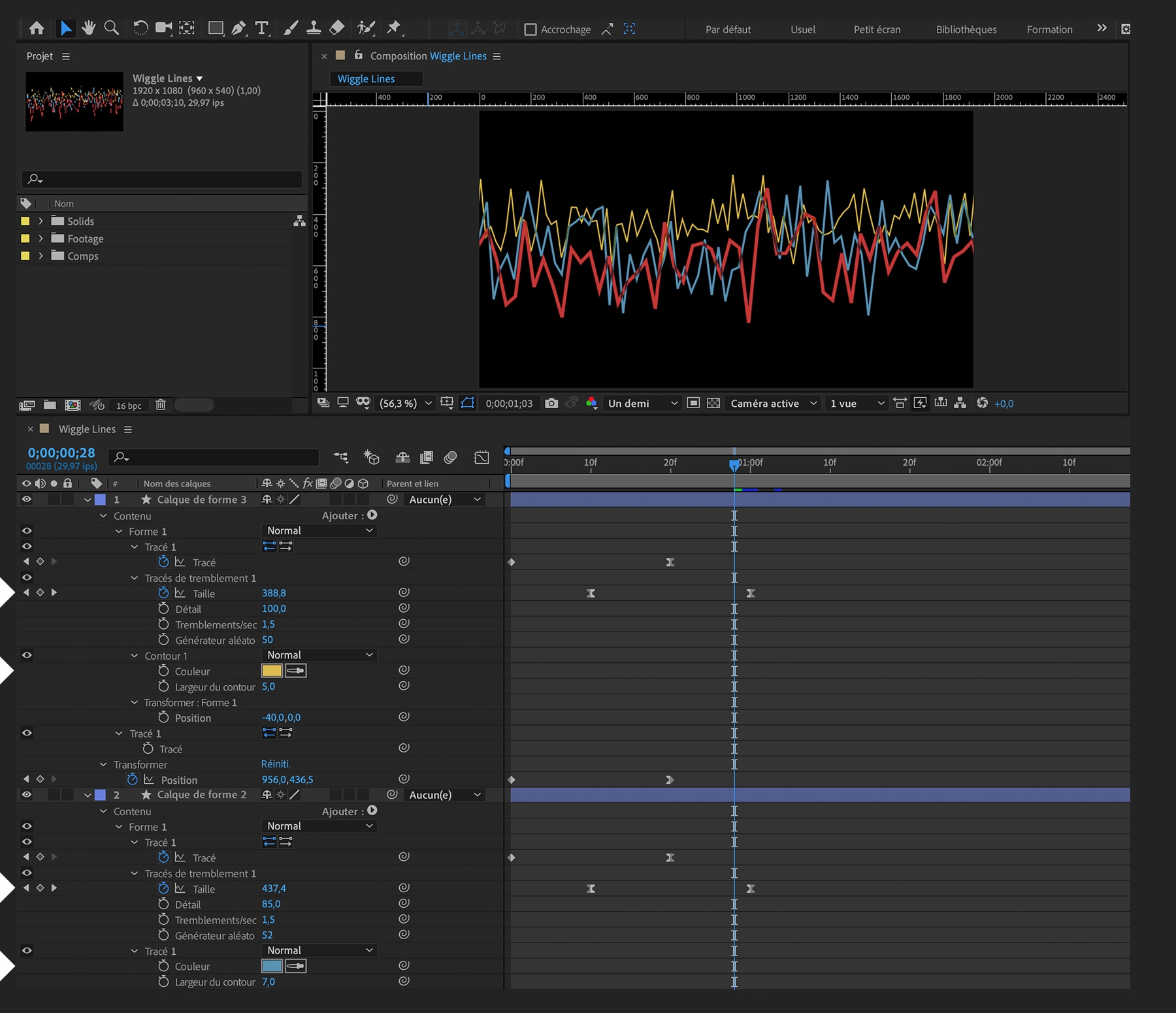The width and height of the screenshot is (1176, 1013).
Task: Click the yellow Couleur swatch
Action: (x=272, y=671)
